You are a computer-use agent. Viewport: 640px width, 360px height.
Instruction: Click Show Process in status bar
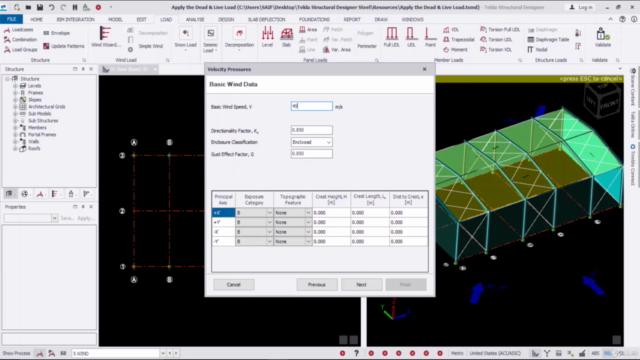(x=16, y=353)
